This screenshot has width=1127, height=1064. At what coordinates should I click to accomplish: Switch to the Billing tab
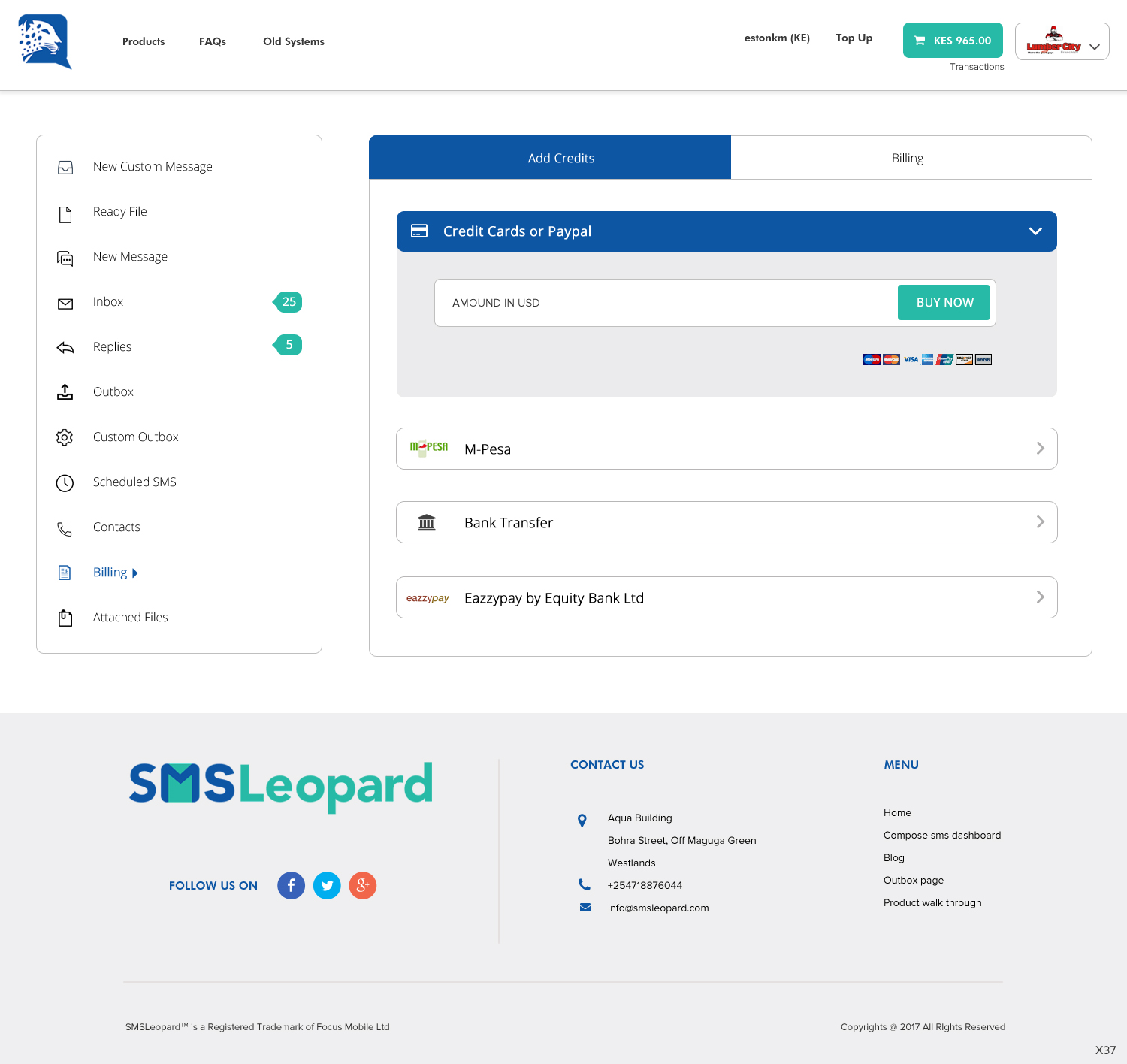click(x=911, y=158)
